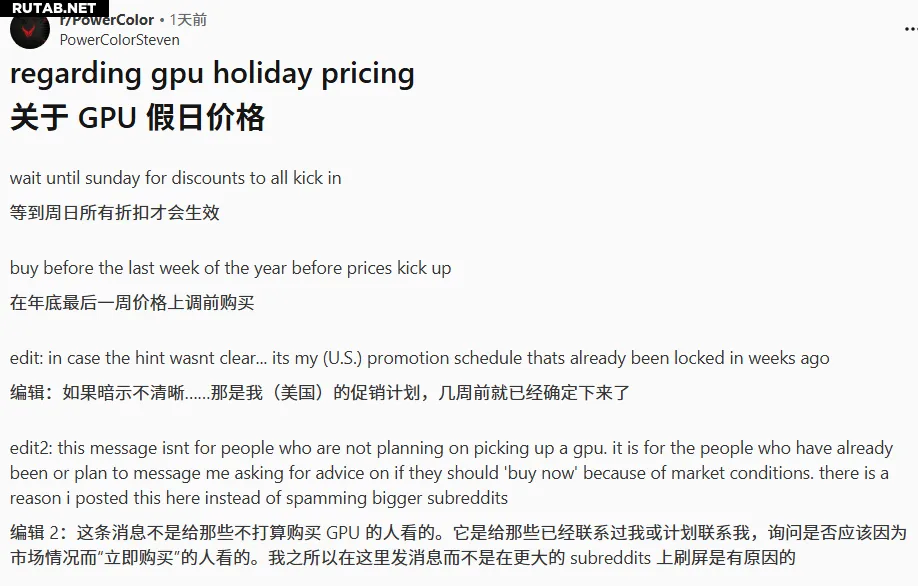Image resolution: width=918 pixels, height=586 pixels.
Task: Open PowerColorSteven's user profile
Action: click(x=120, y=40)
